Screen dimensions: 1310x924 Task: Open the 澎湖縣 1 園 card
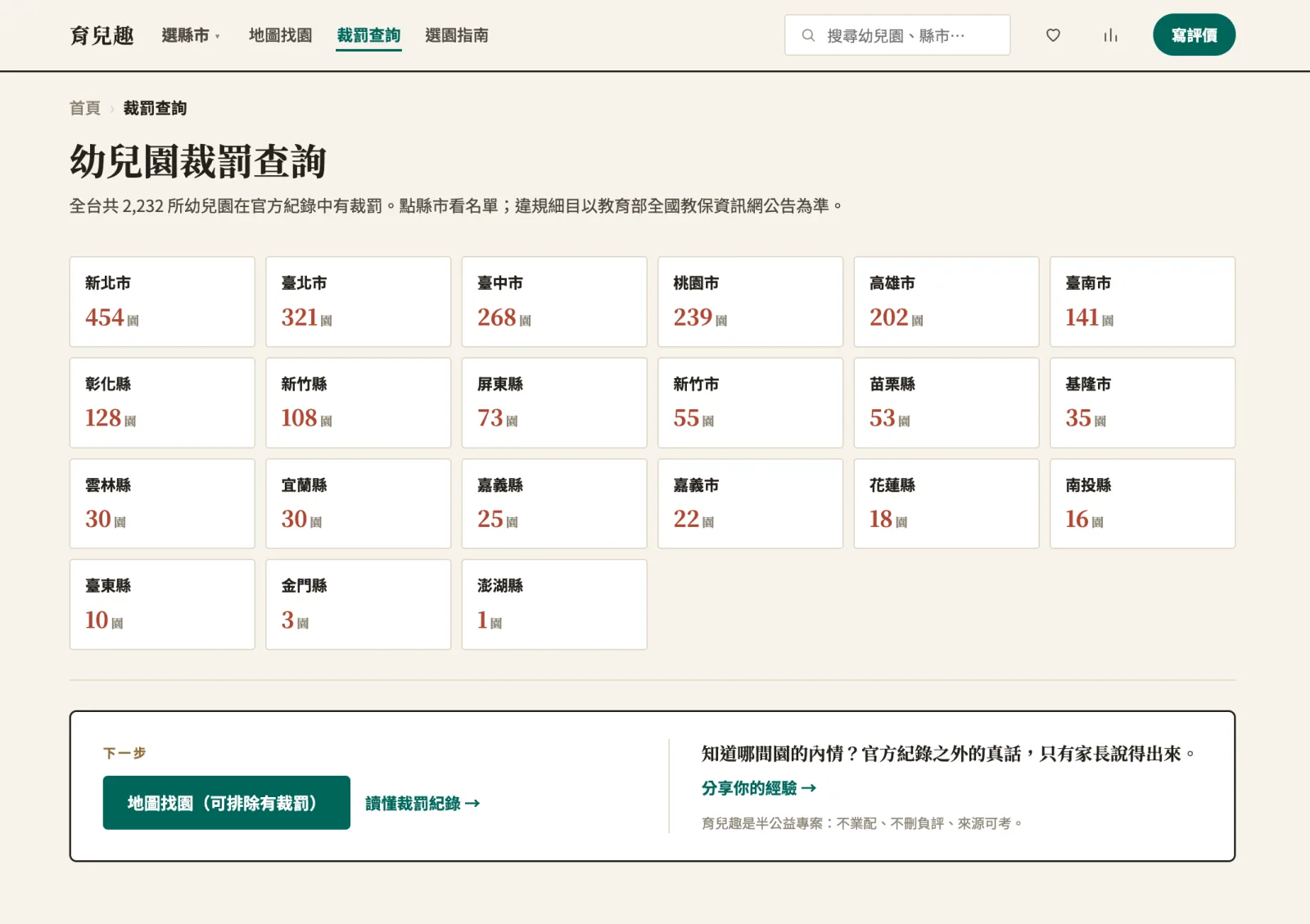tap(554, 605)
